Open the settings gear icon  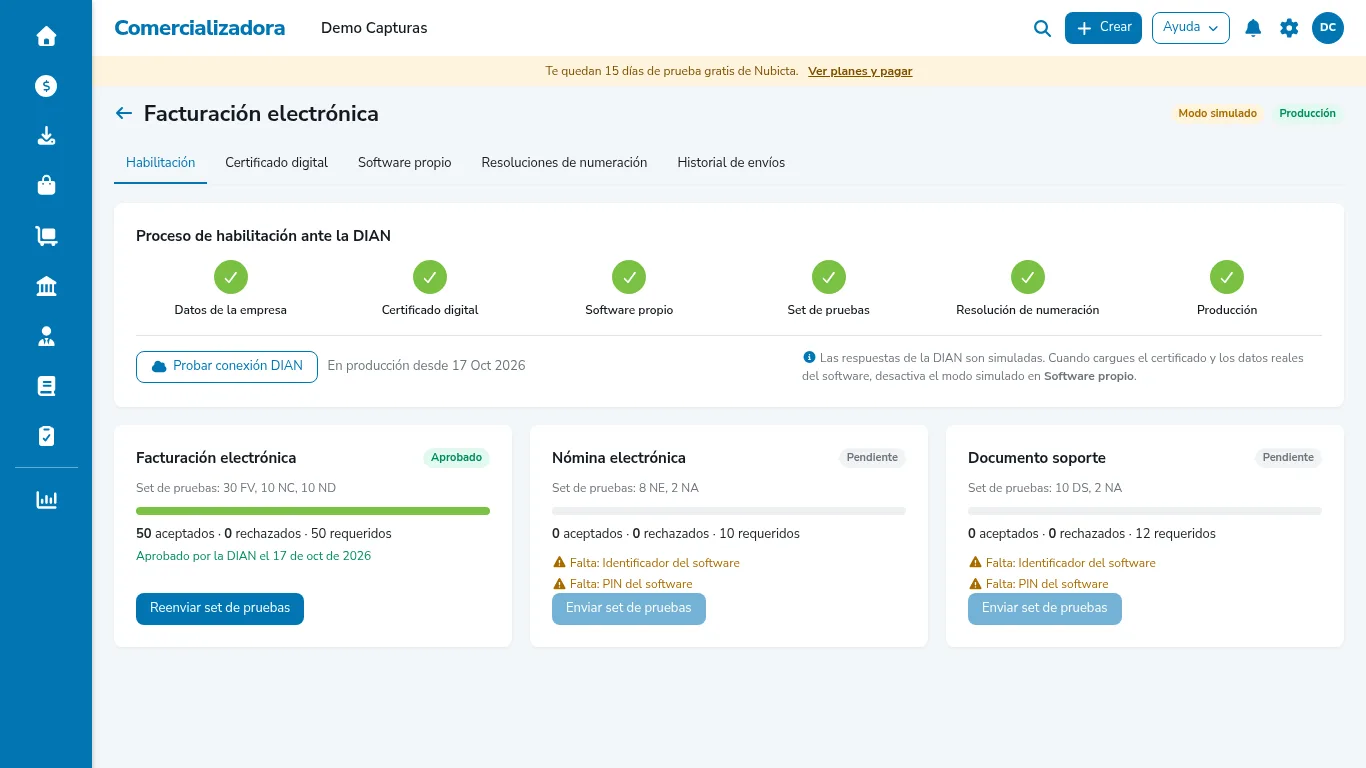coord(1289,28)
